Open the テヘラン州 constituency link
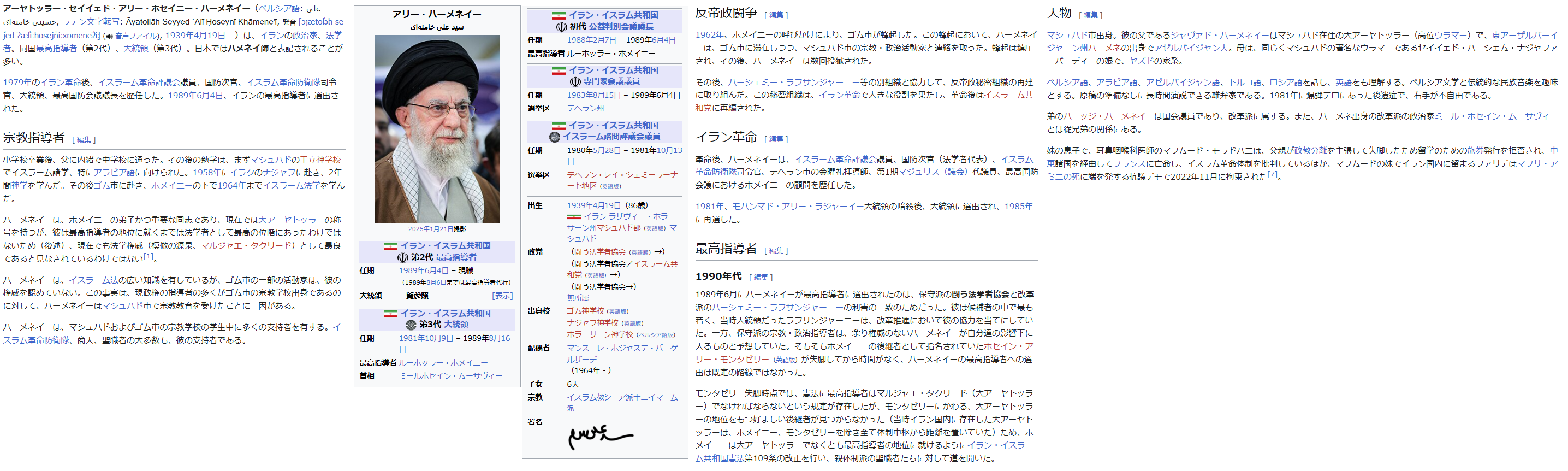Screen dimensions: 1568x471 point(586,108)
